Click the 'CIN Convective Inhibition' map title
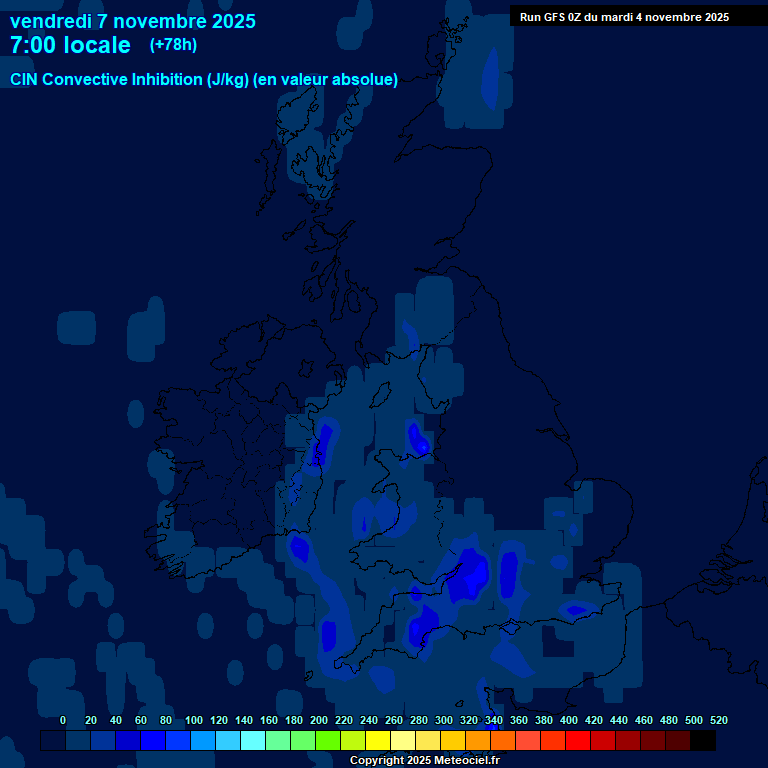 (204, 80)
